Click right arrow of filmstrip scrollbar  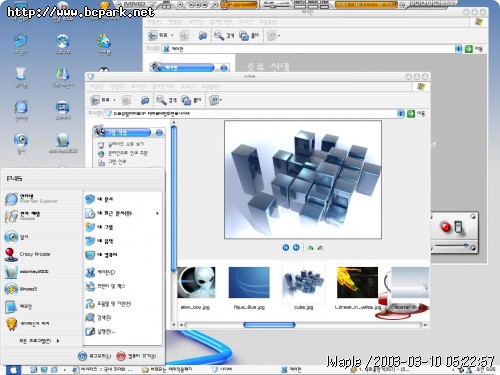pos(425,325)
